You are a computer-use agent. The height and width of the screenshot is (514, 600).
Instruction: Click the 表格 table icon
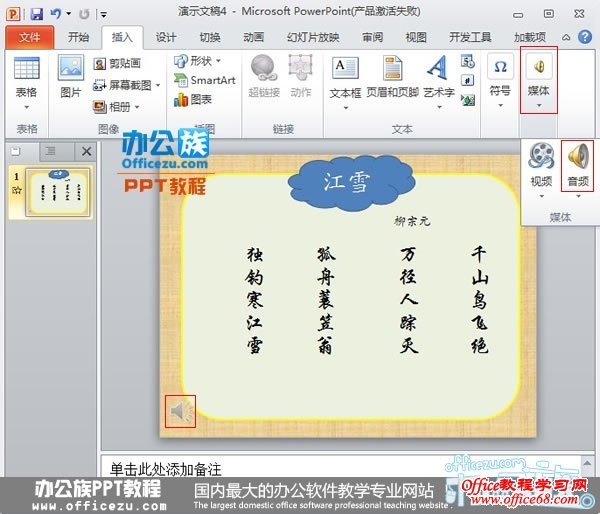coord(26,69)
